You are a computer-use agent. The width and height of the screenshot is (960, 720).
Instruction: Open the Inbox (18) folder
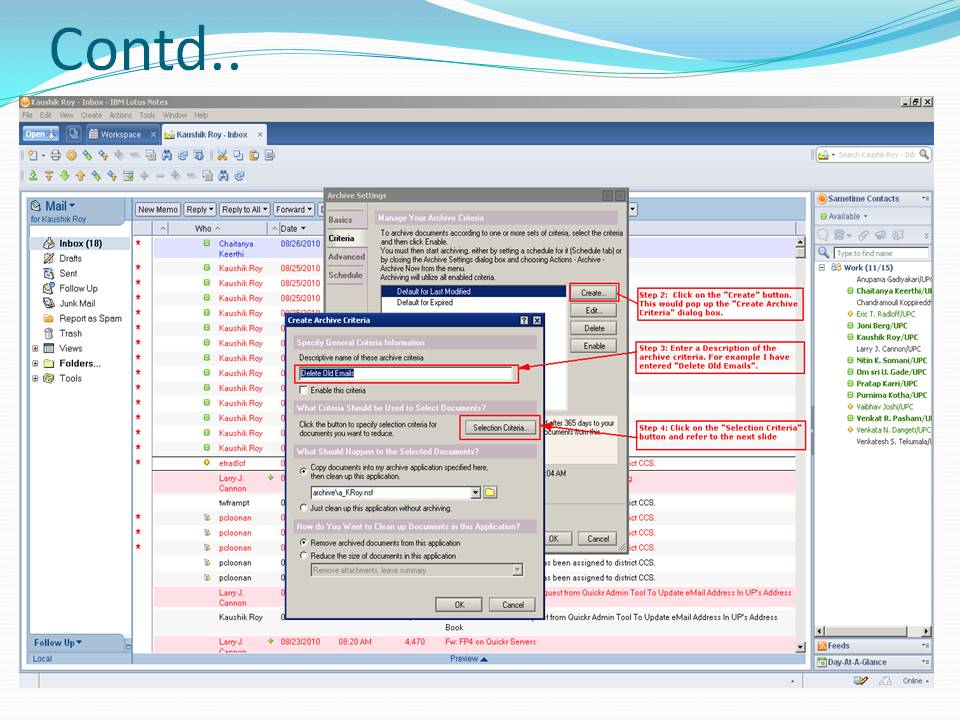pos(80,244)
